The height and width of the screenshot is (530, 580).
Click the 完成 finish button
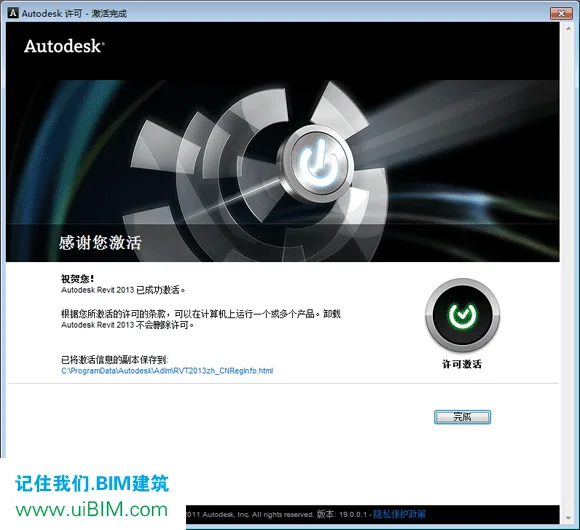(x=462, y=417)
